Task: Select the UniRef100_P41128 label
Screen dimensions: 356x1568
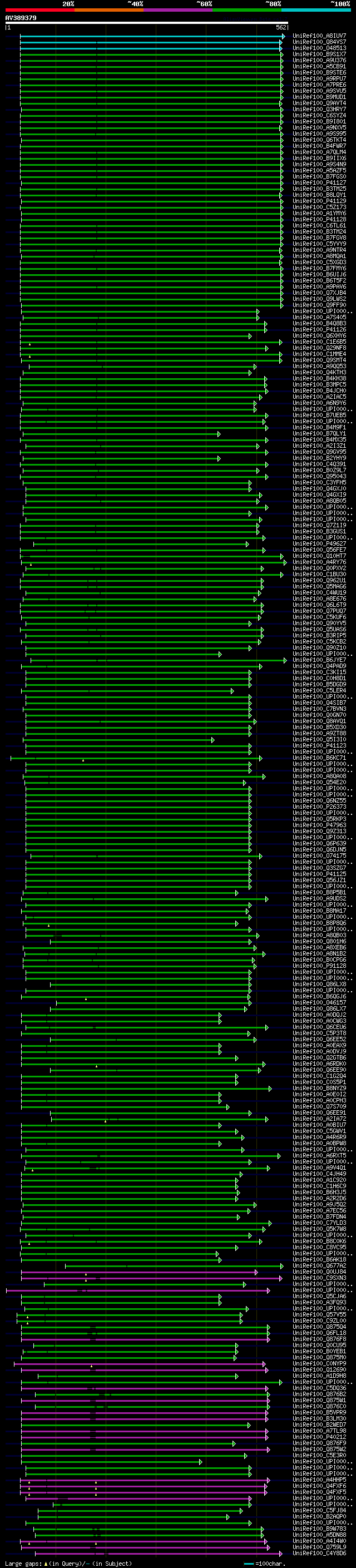Action: (x=319, y=219)
